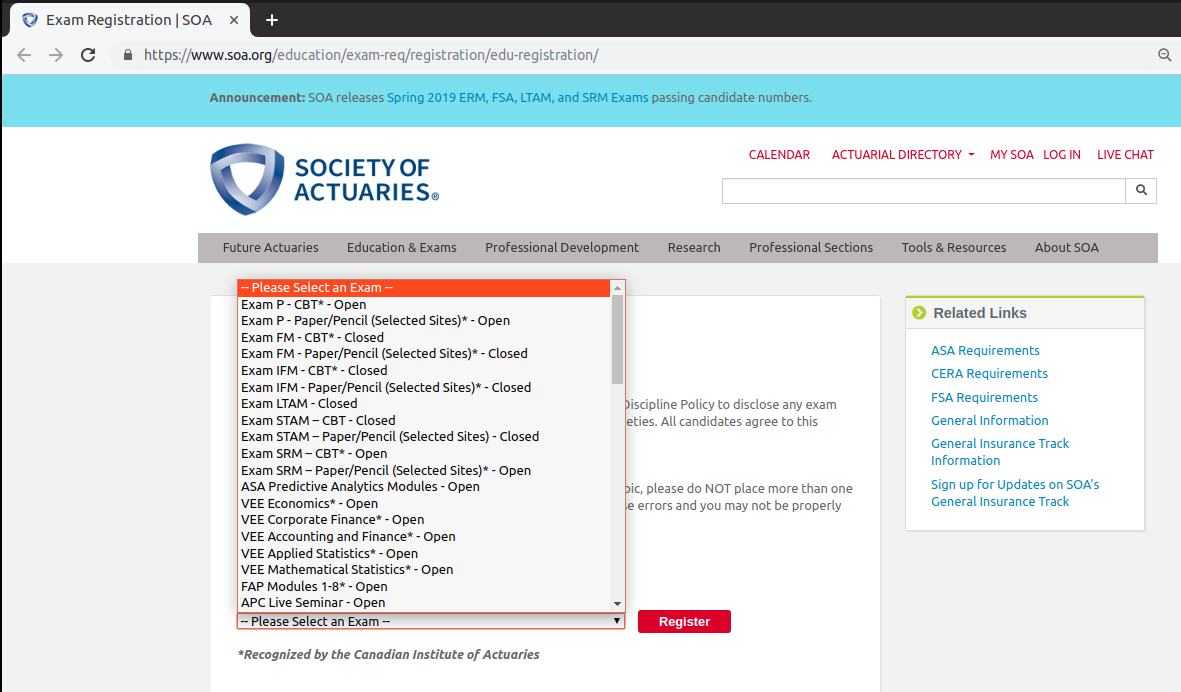Open the CERA Requirements link
Image resolution: width=1181 pixels, height=692 pixels.
(x=989, y=373)
